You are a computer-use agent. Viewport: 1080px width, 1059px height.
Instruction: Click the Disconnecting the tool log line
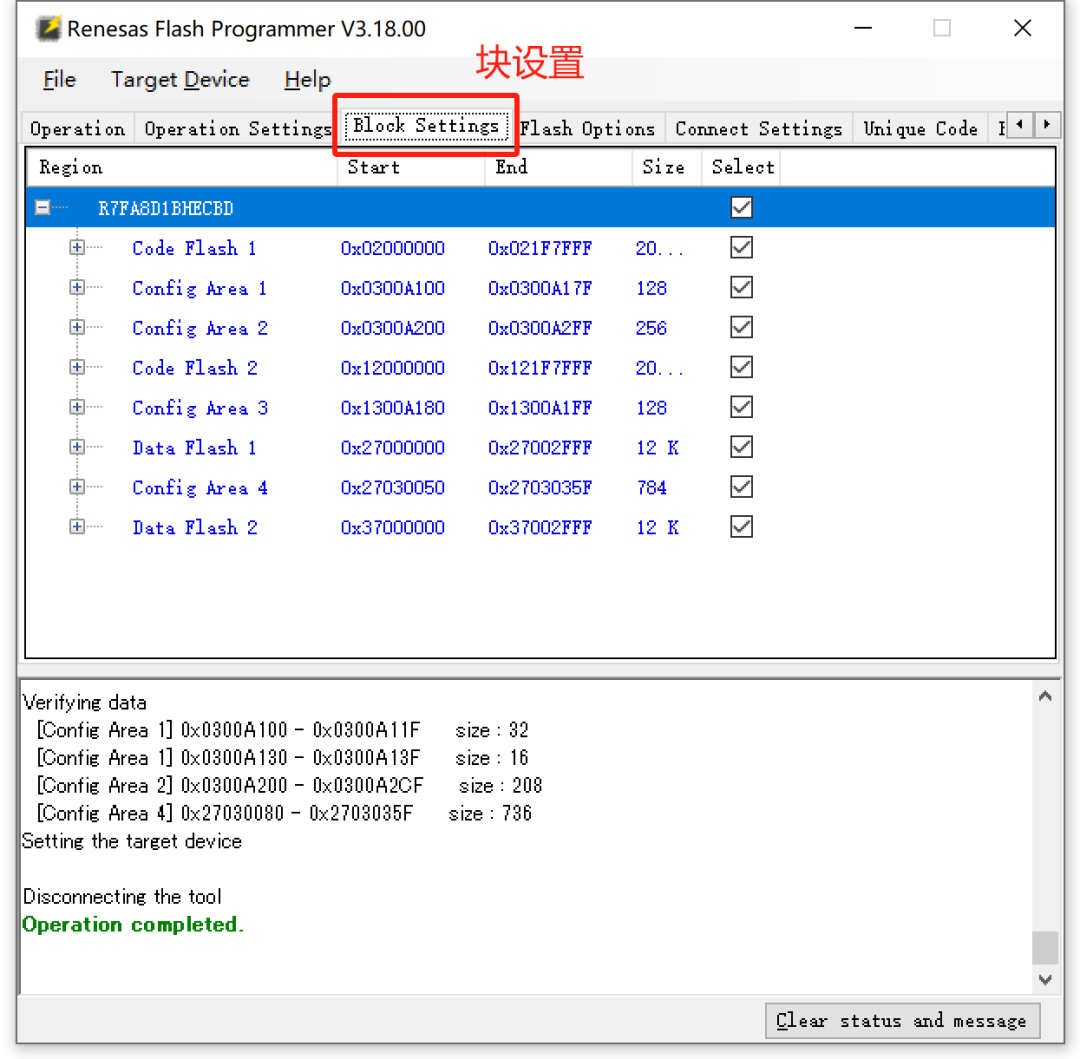point(122,897)
